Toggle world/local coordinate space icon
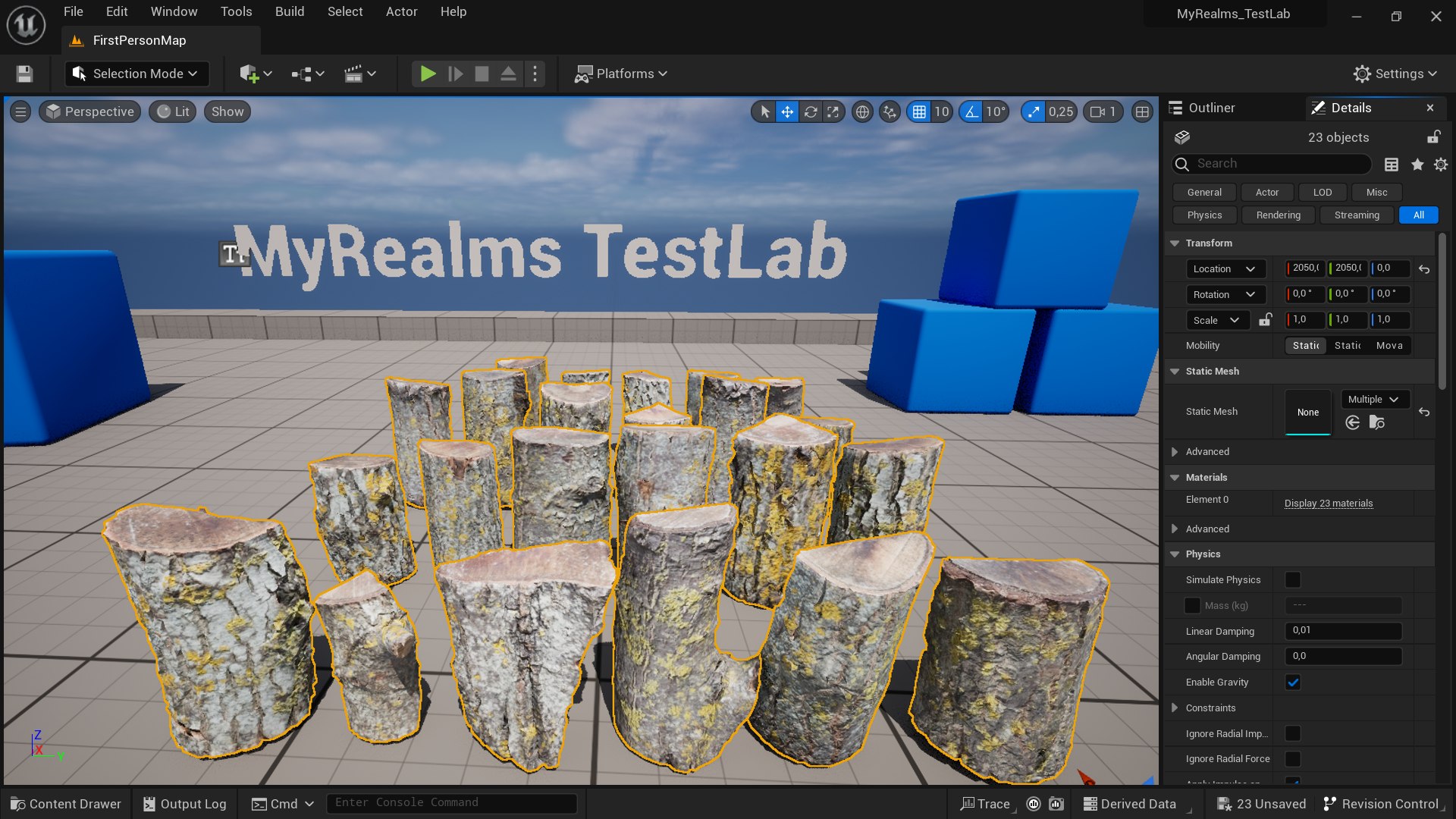 pos(862,112)
